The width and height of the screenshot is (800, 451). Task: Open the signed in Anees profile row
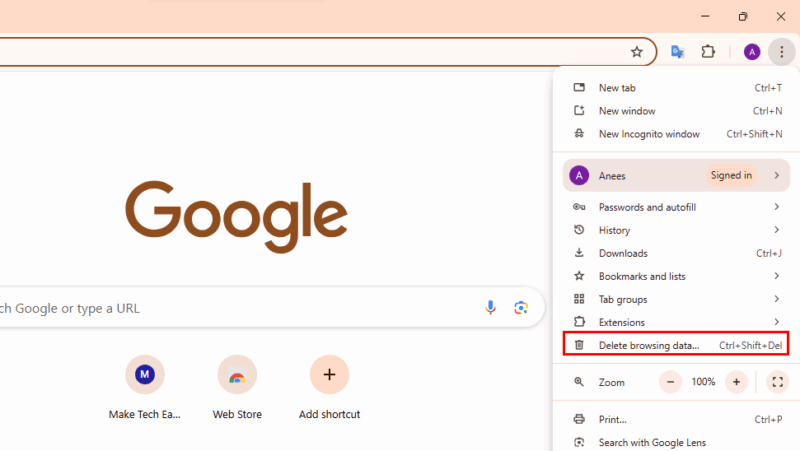675,176
